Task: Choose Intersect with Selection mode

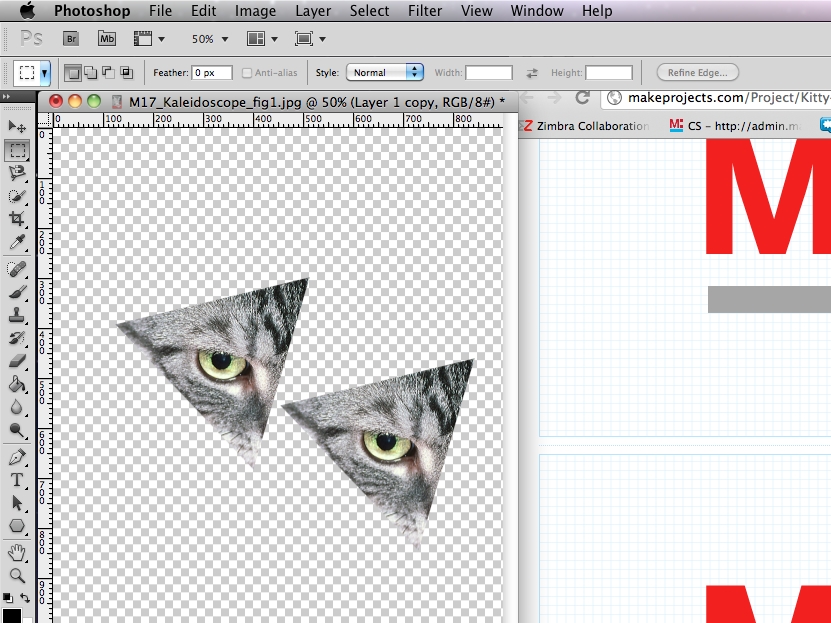Action: [126, 73]
